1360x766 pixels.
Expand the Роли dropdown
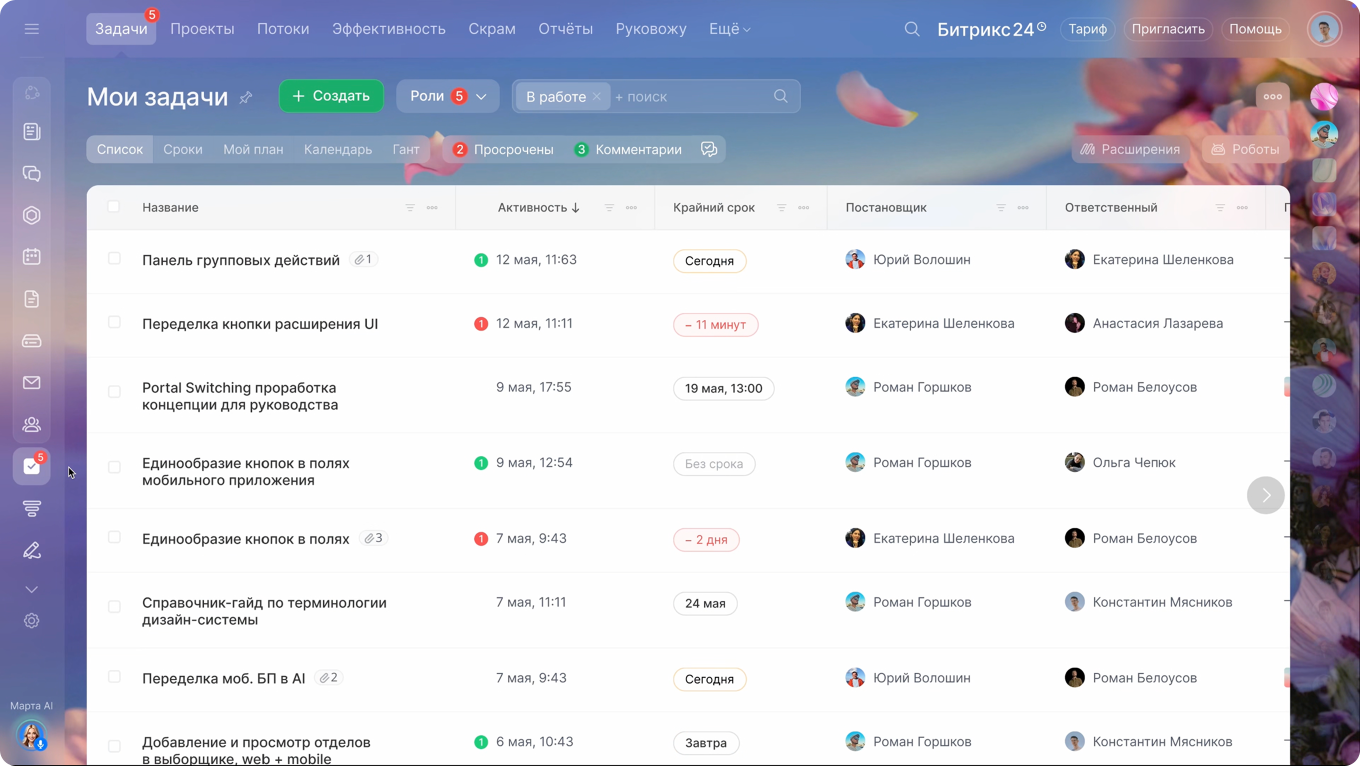(447, 96)
